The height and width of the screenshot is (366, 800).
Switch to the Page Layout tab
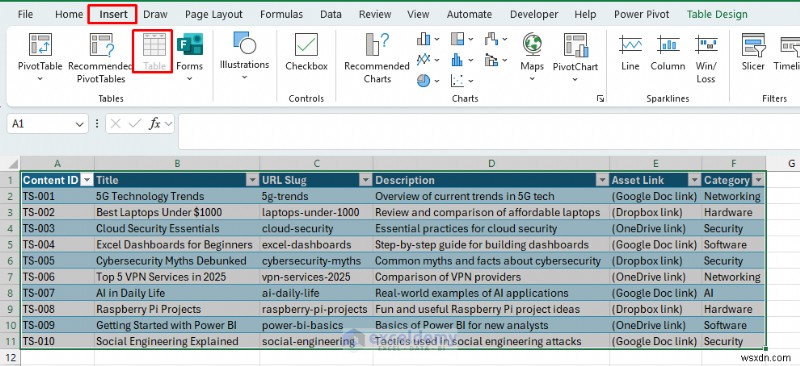point(214,14)
